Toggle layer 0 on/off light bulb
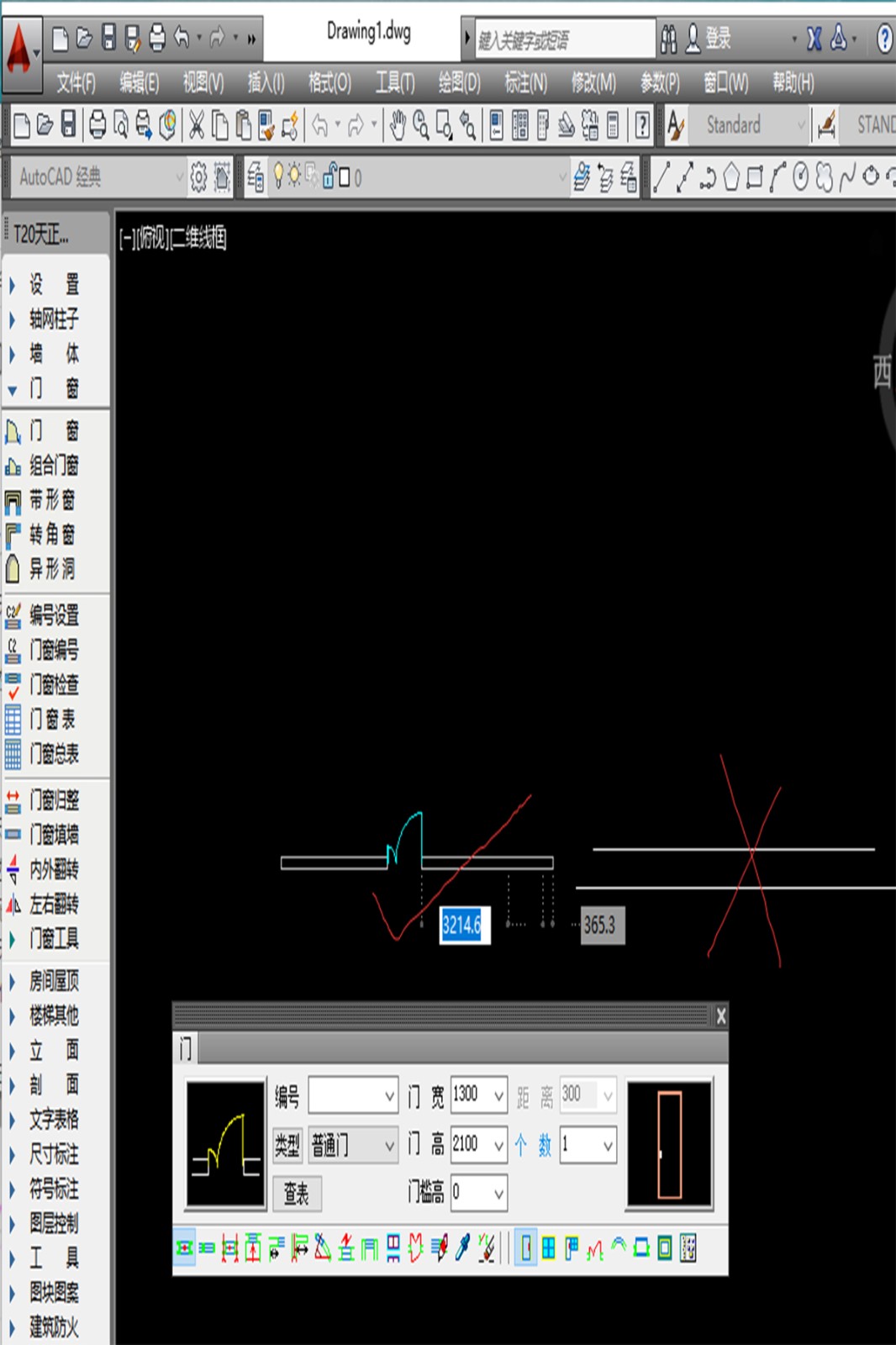Screen dimensions: 896x1345 (x=278, y=177)
